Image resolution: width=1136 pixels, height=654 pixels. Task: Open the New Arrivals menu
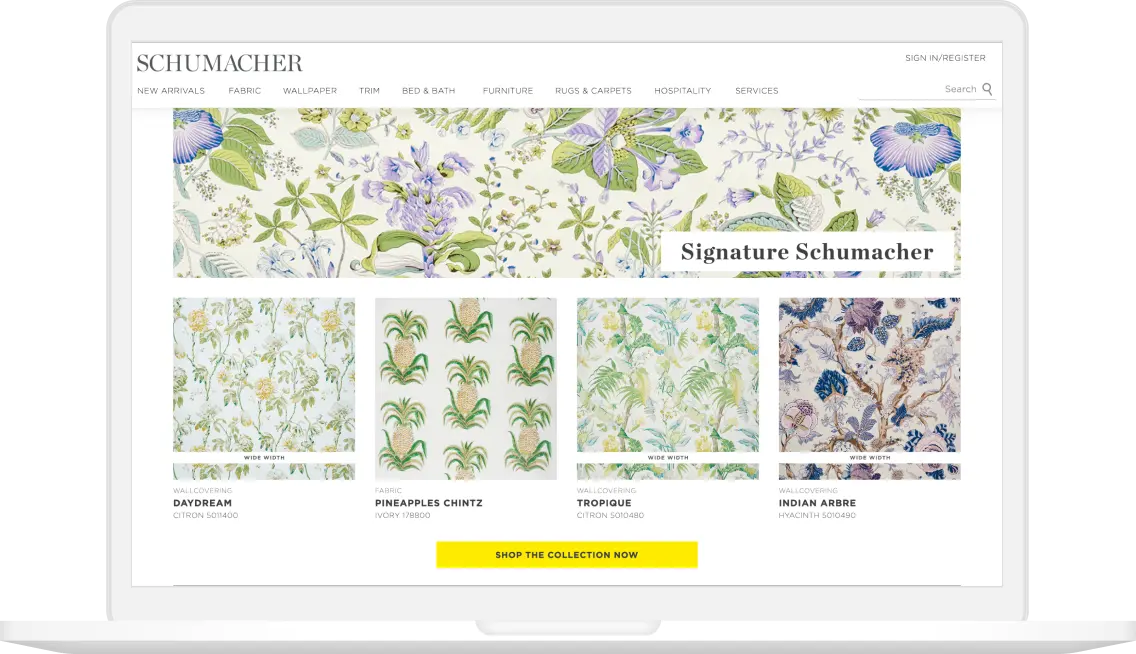[171, 91]
